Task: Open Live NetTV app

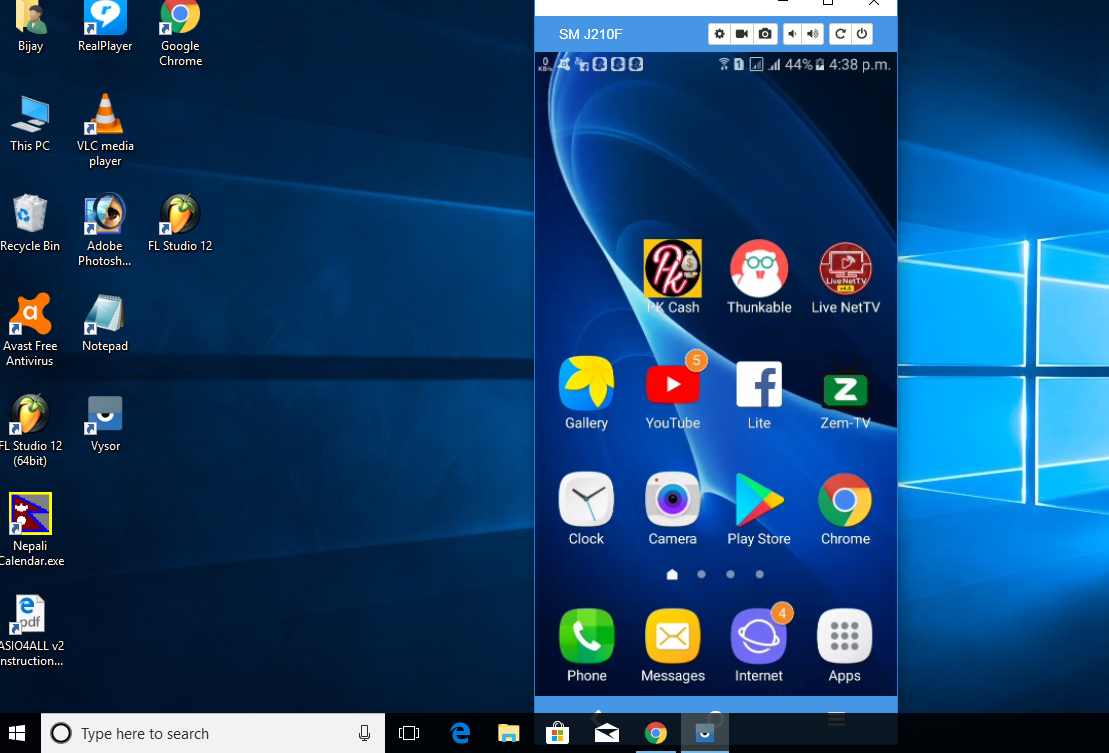Action: [845, 277]
